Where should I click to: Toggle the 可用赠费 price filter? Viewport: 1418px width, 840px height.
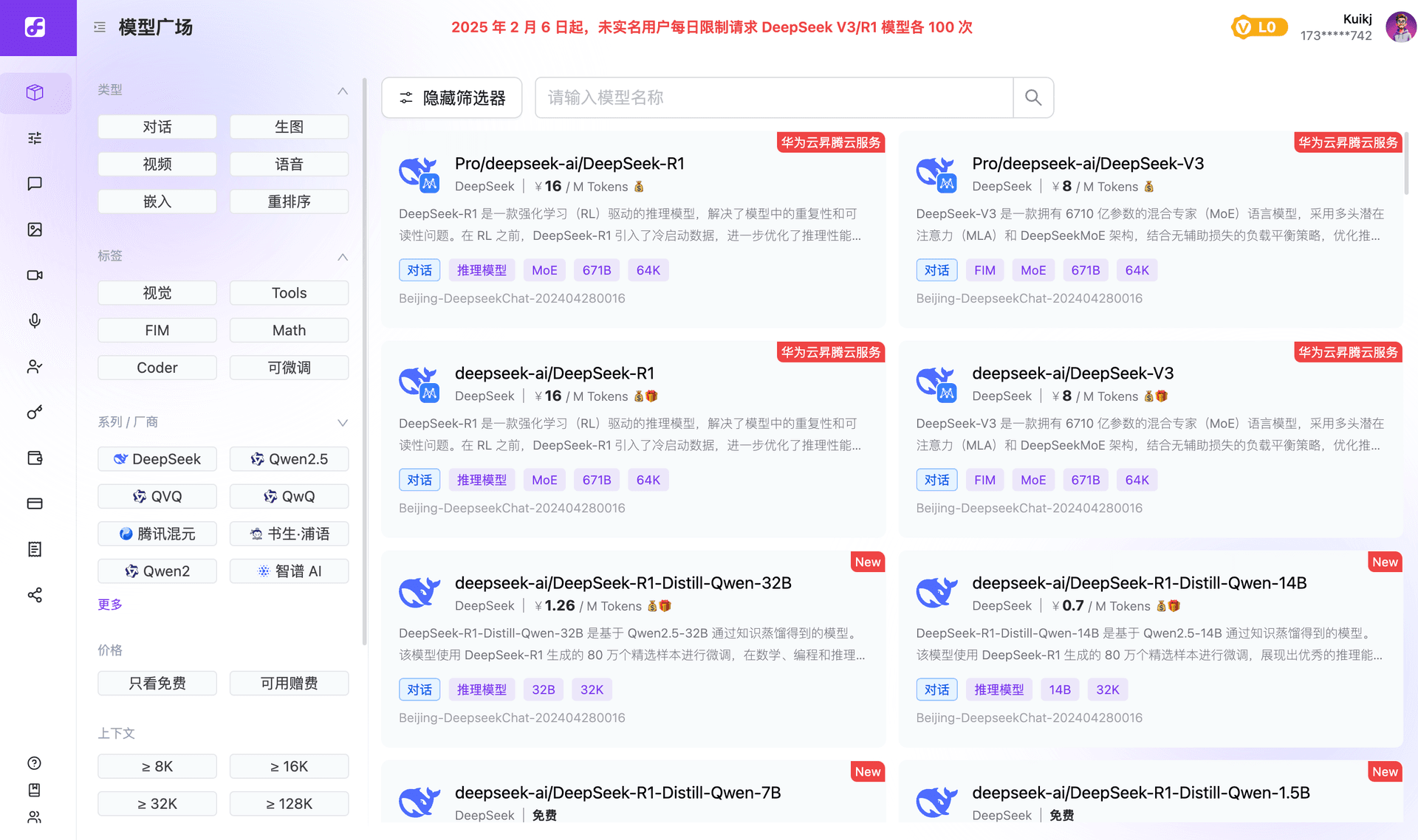pos(289,684)
